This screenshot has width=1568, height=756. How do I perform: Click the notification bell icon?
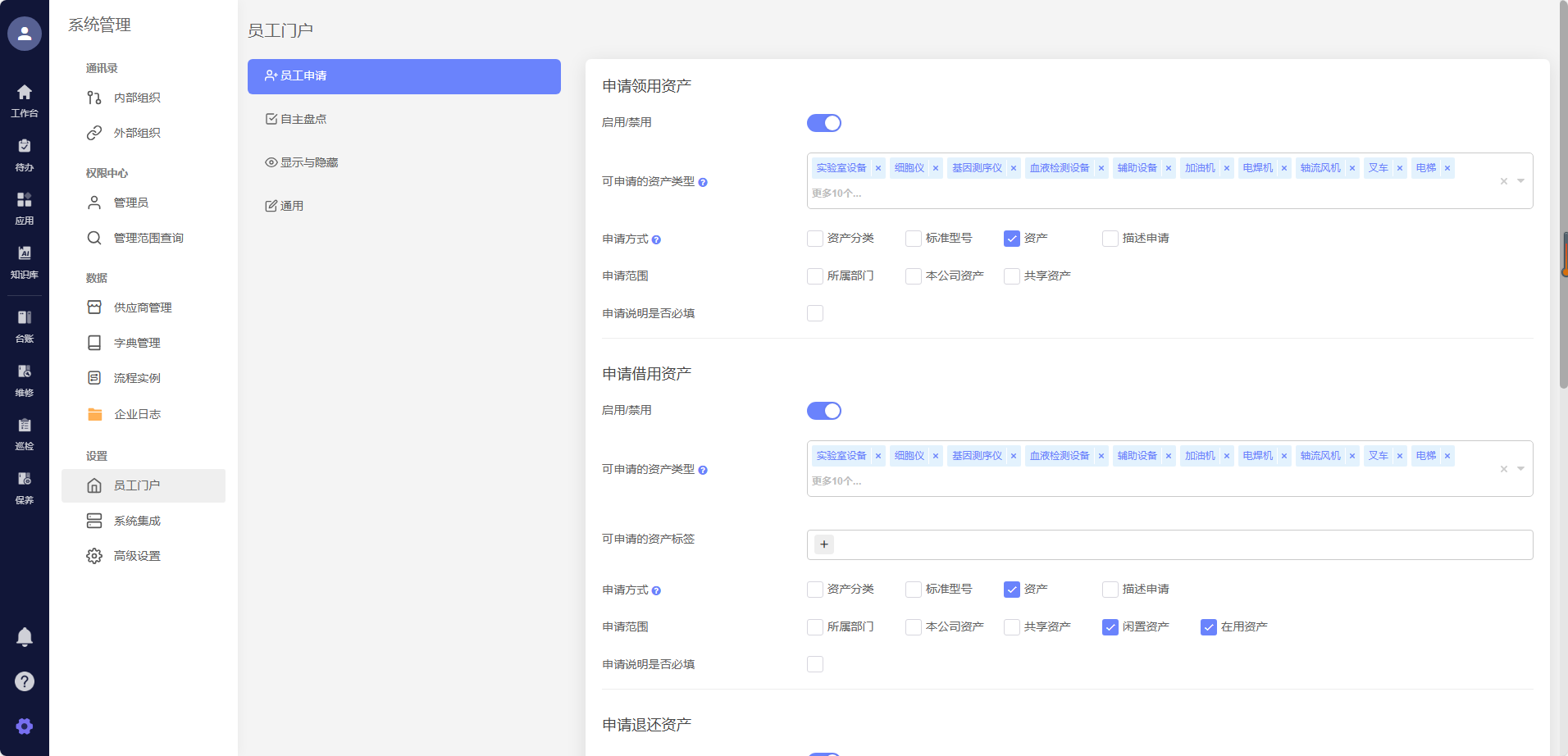25,637
